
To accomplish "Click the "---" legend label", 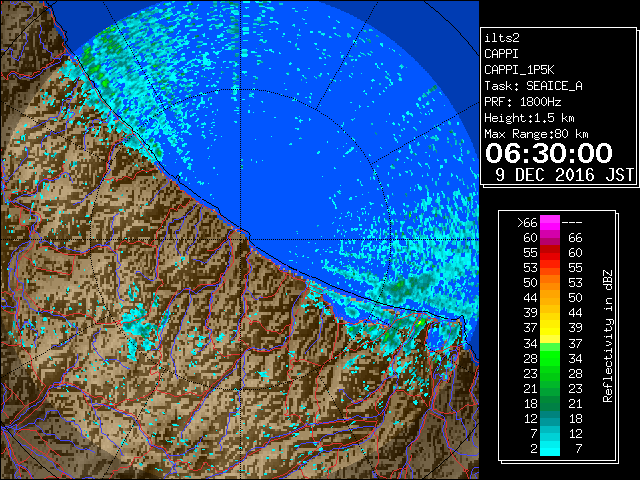I will (571, 222).
